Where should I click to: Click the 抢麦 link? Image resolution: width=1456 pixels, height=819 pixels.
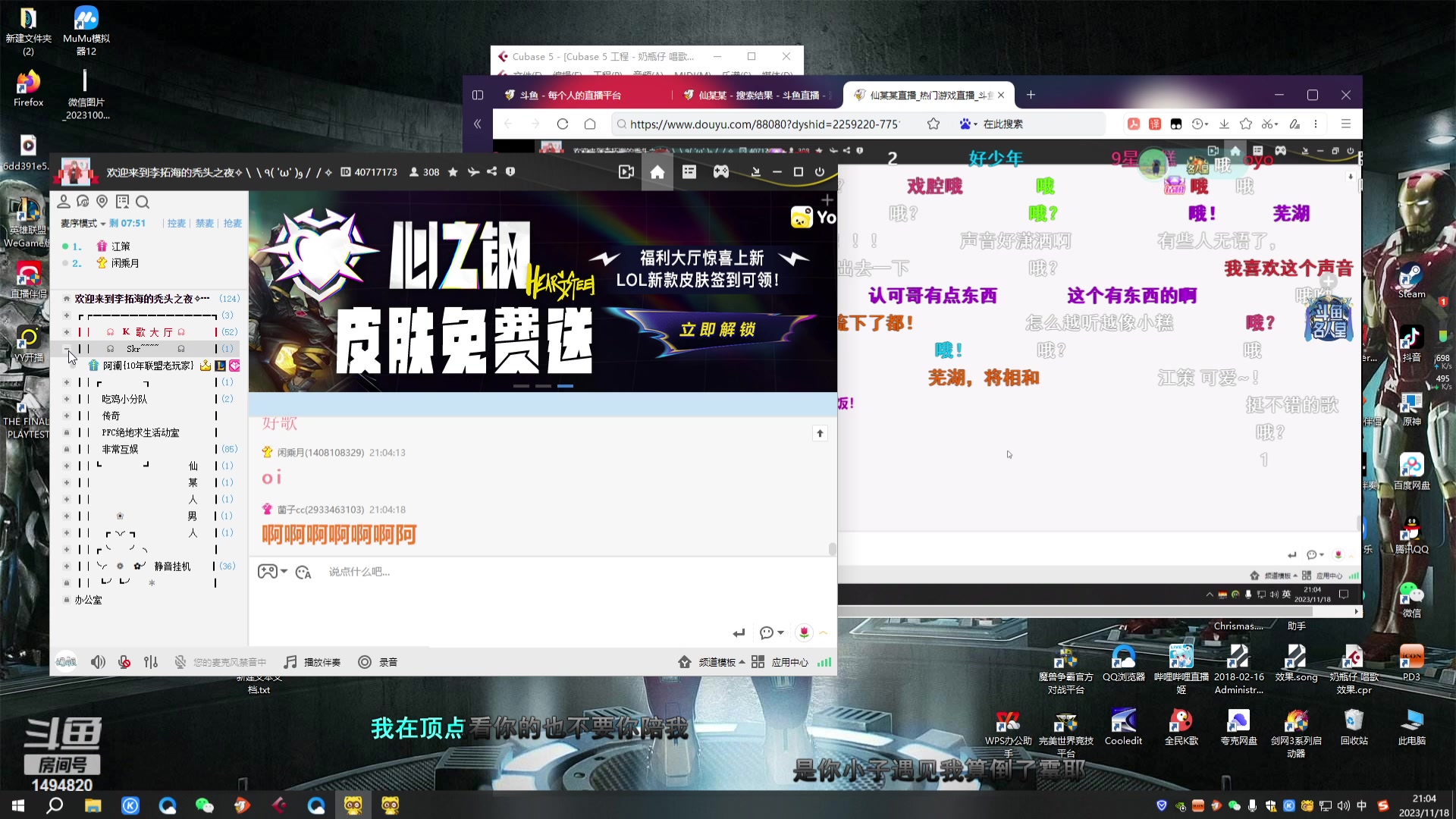(x=233, y=223)
